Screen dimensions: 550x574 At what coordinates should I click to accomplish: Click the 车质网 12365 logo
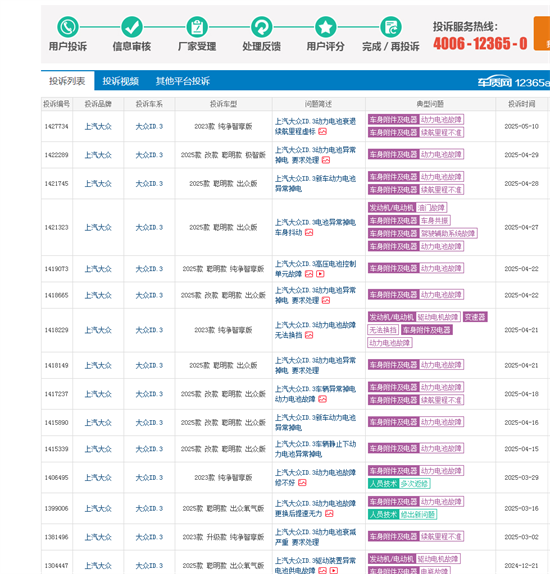tap(513, 82)
